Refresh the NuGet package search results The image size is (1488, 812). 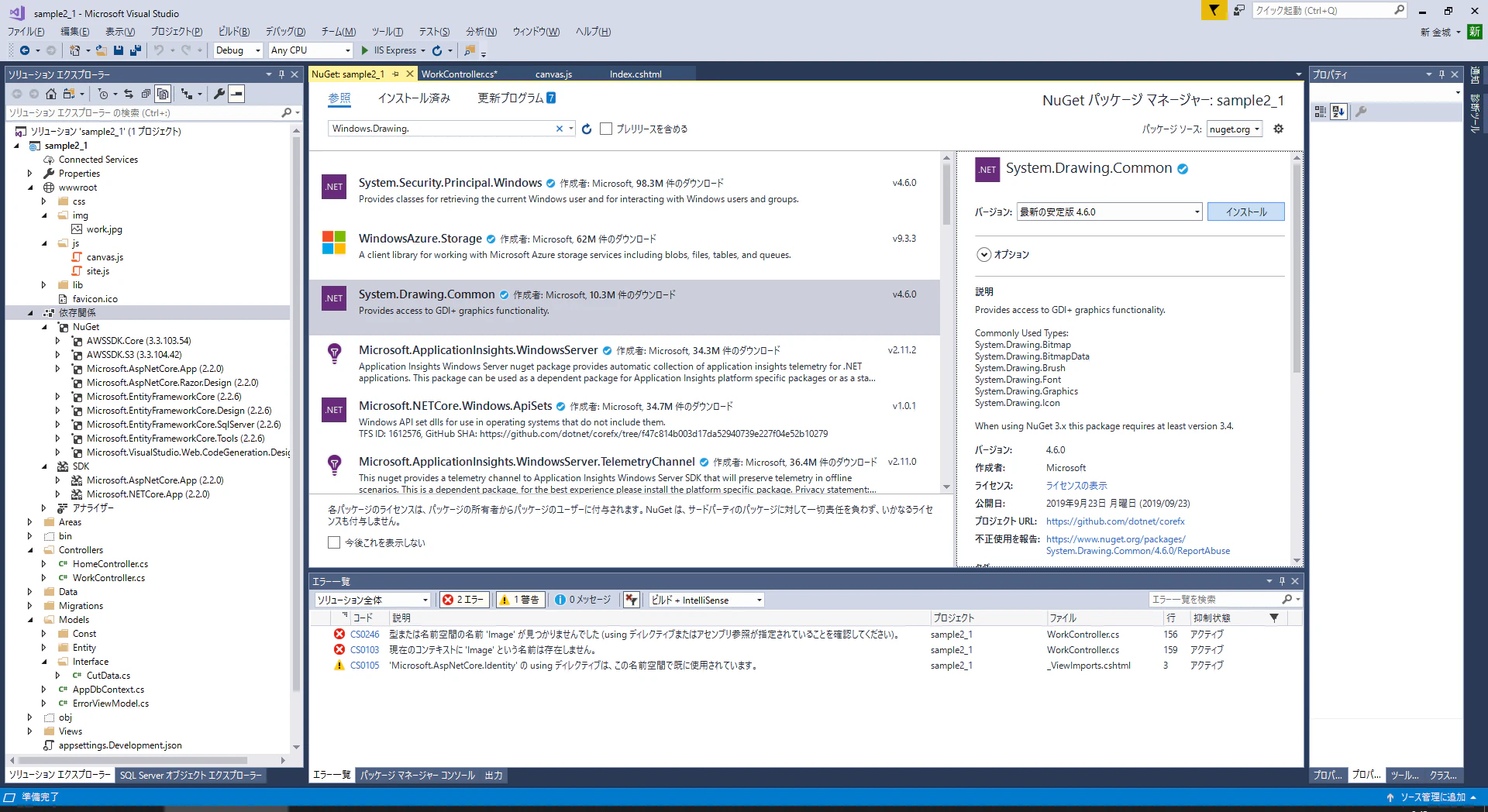point(587,129)
